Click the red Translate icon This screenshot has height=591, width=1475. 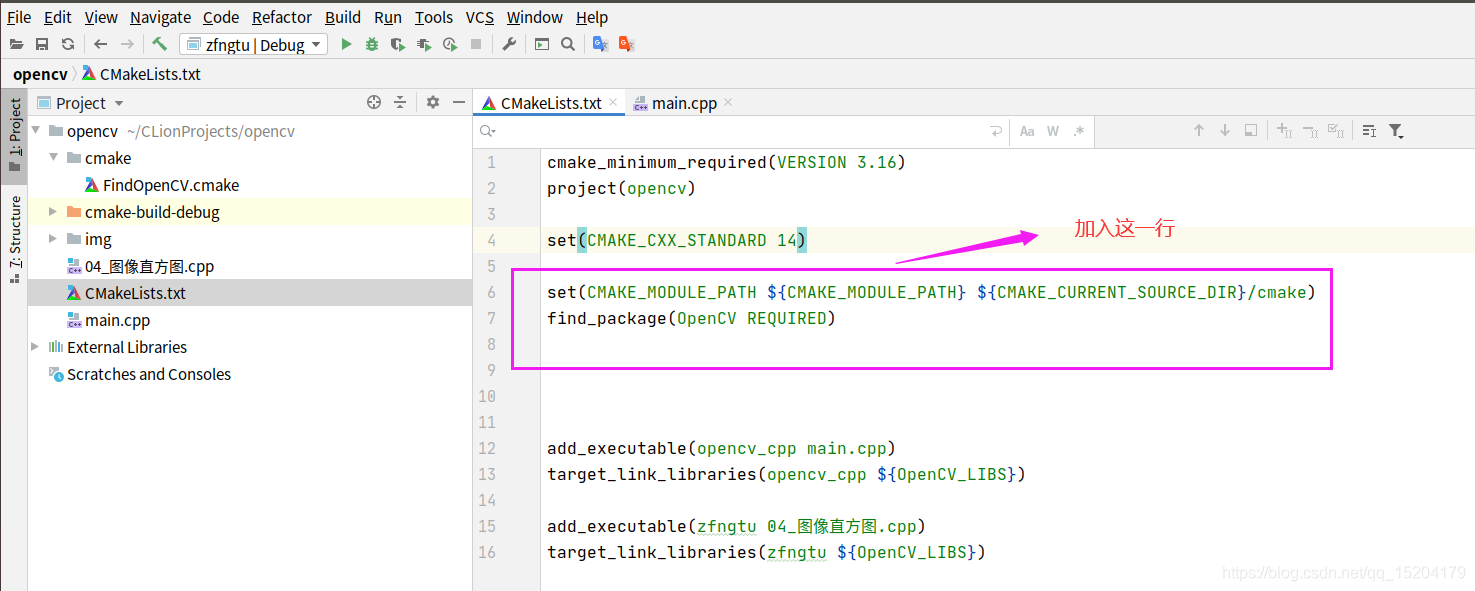[x=626, y=44]
